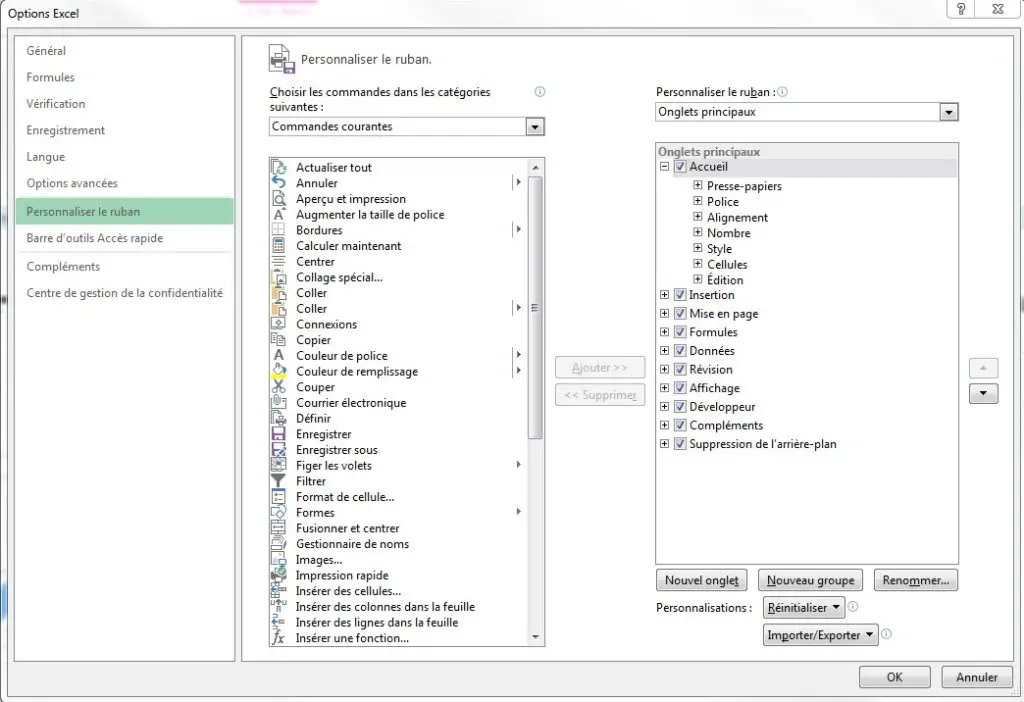Image resolution: width=1024 pixels, height=702 pixels.
Task: Click the command list scrollbar thumb
Action: coord(535,308)
